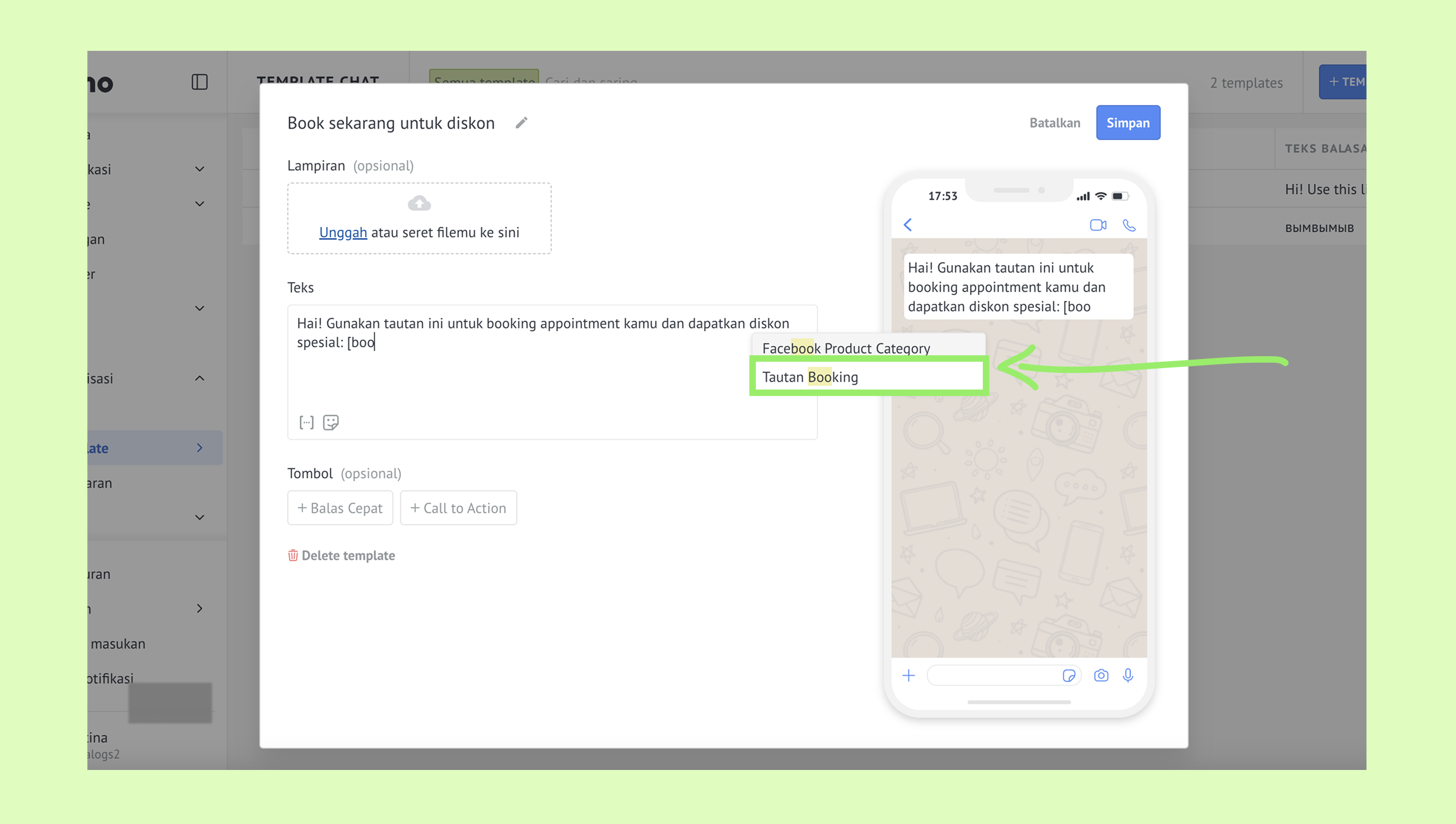Collapse the sidebar with the panel icon
Viewport: 1456px width, 824px height.
(199, 82)
